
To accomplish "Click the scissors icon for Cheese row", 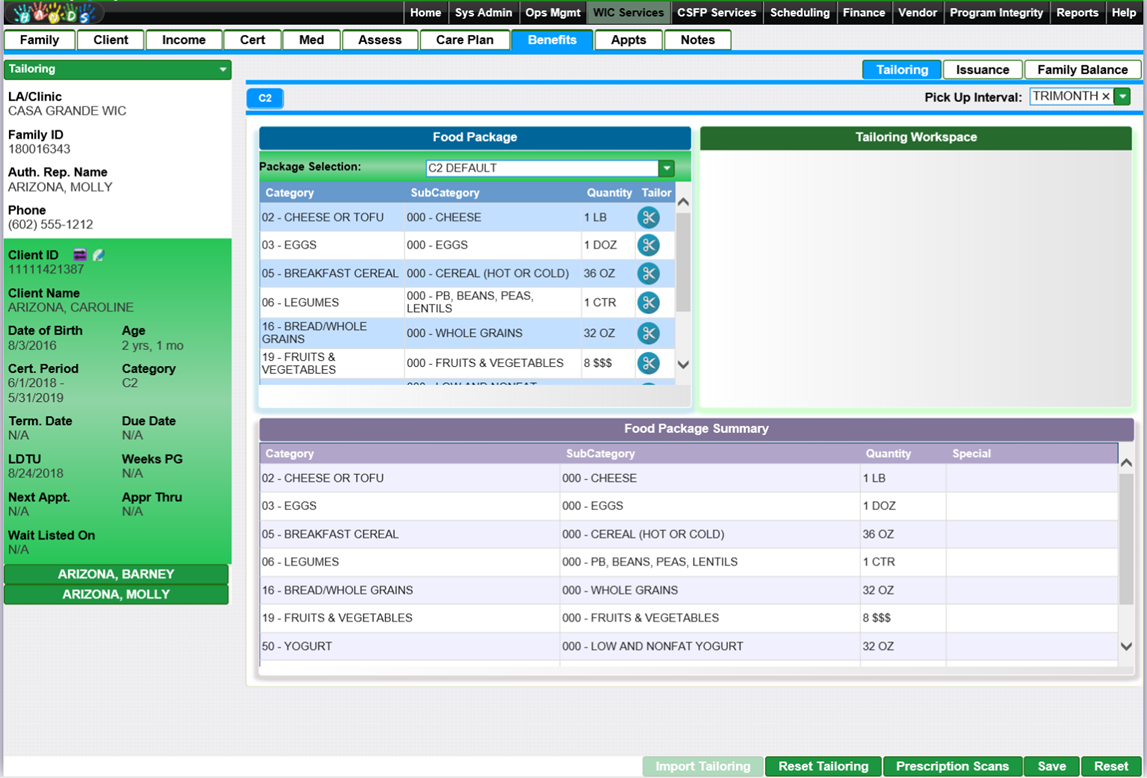I will point(648,218).
